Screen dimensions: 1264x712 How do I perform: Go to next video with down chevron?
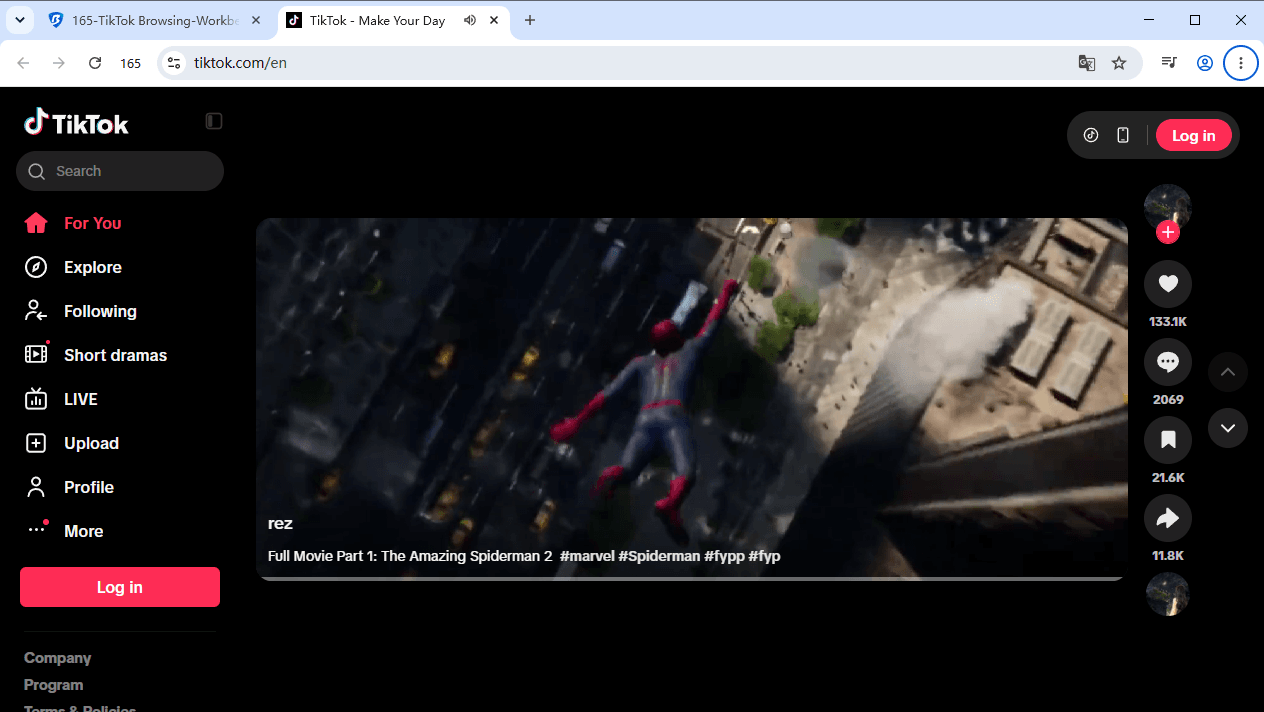[1228, 428]
